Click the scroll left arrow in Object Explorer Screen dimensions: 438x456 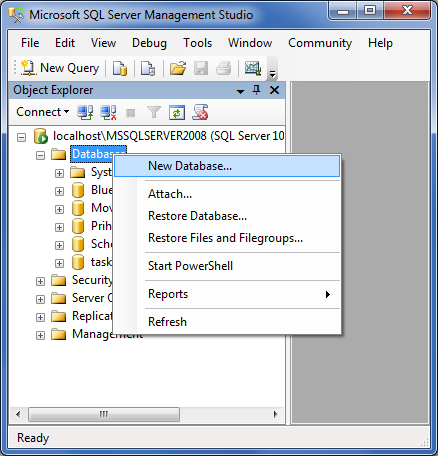[18, 414]
